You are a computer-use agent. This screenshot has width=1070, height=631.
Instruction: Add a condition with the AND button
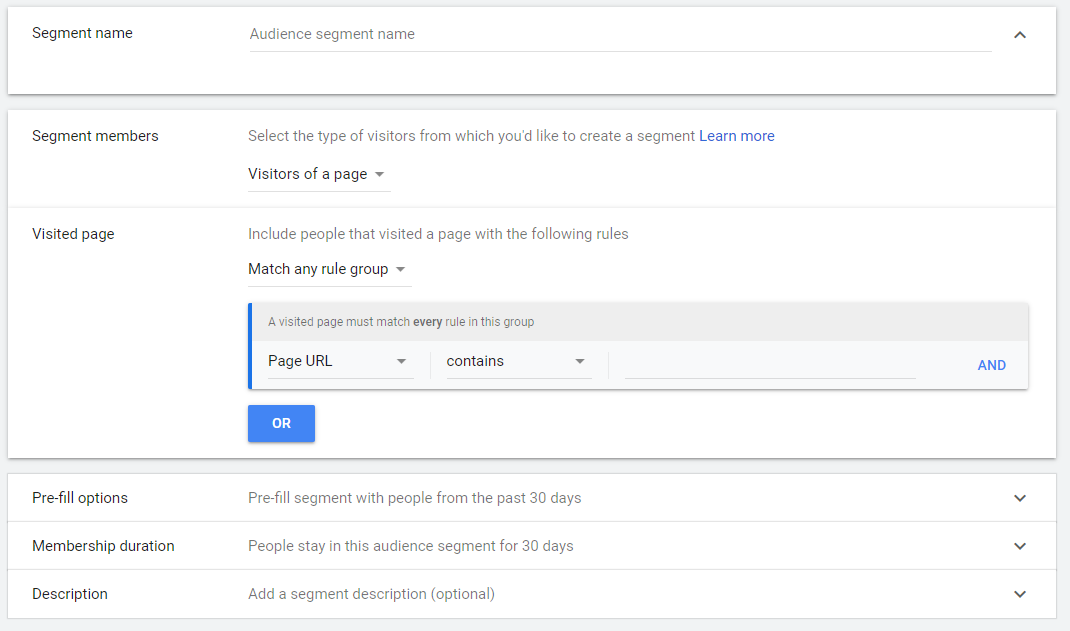[991, 365]
